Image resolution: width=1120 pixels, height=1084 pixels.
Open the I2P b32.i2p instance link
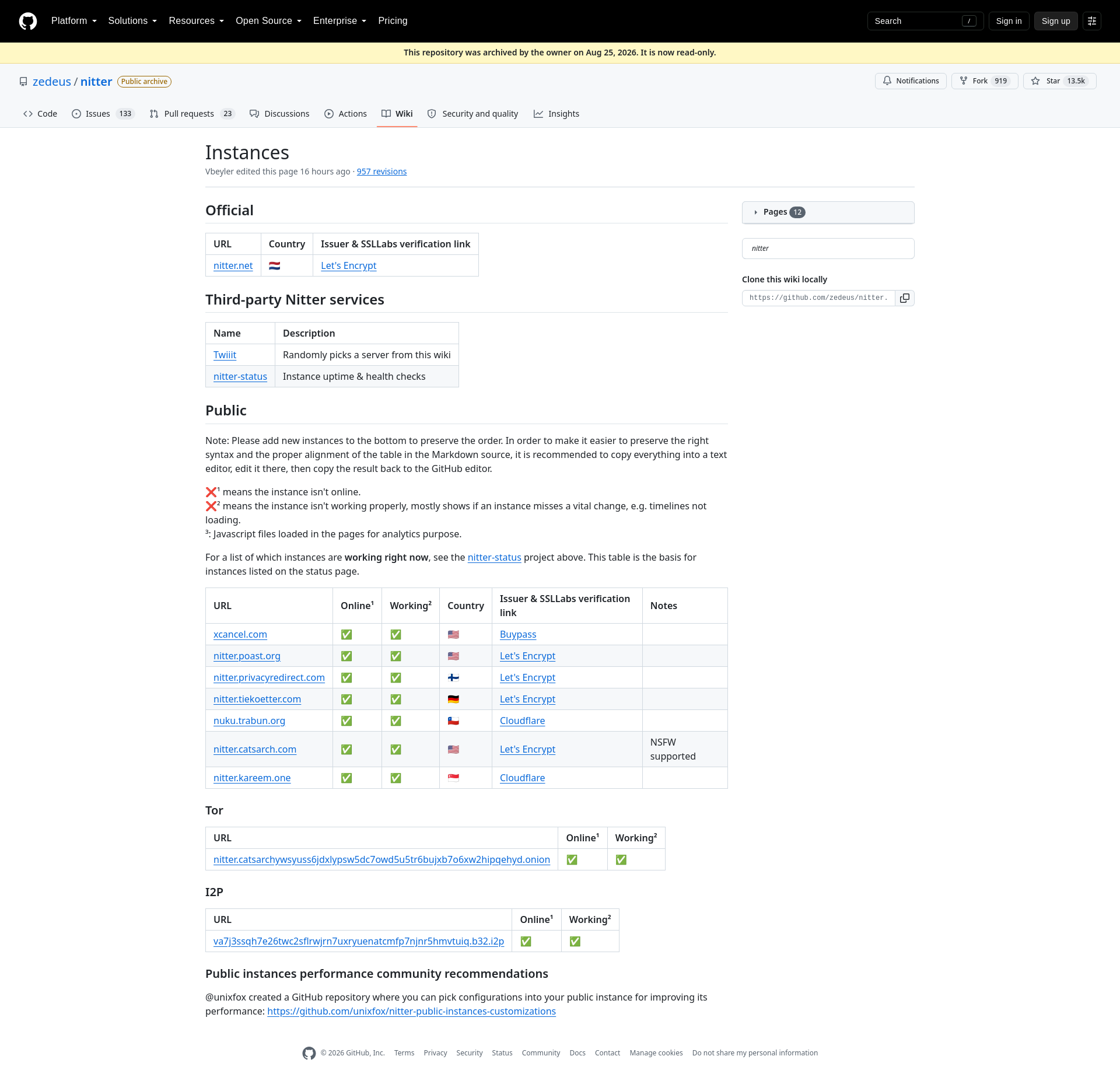pyautogui.click(x=359, y=942)
